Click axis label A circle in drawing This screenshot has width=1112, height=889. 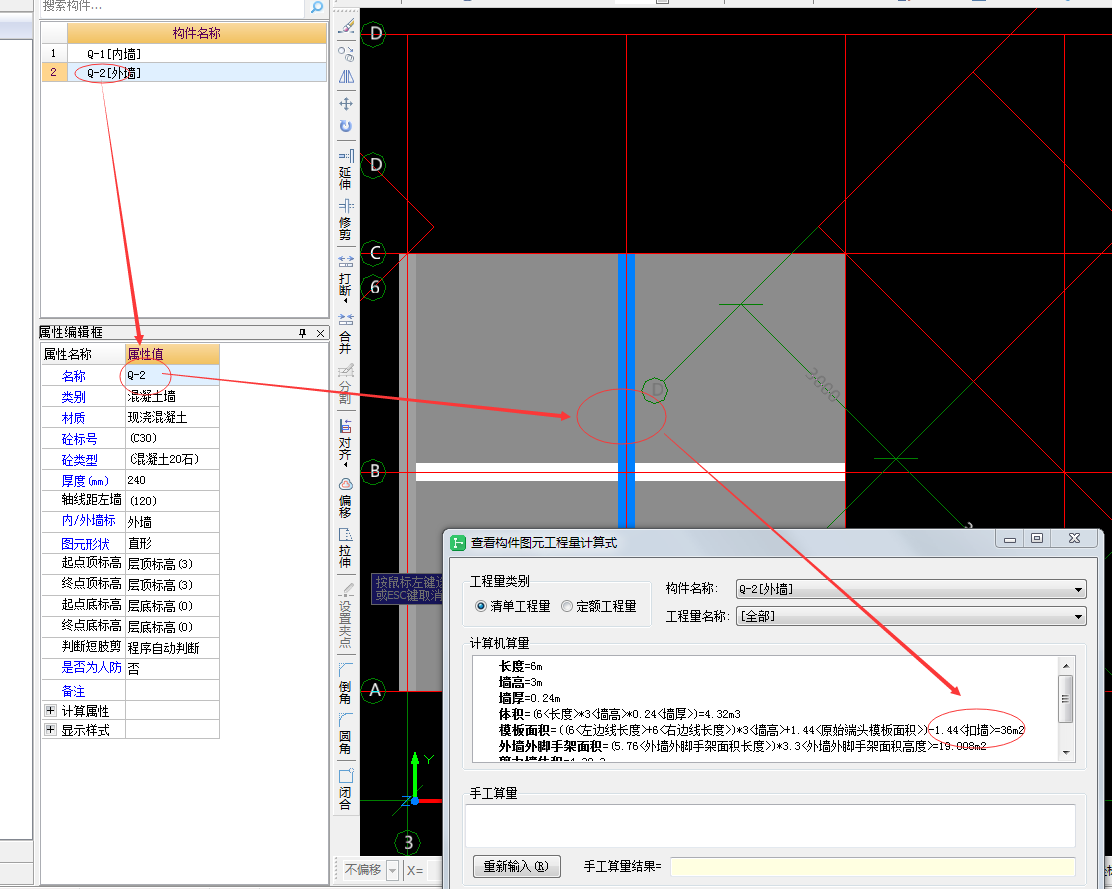(374, 690)
